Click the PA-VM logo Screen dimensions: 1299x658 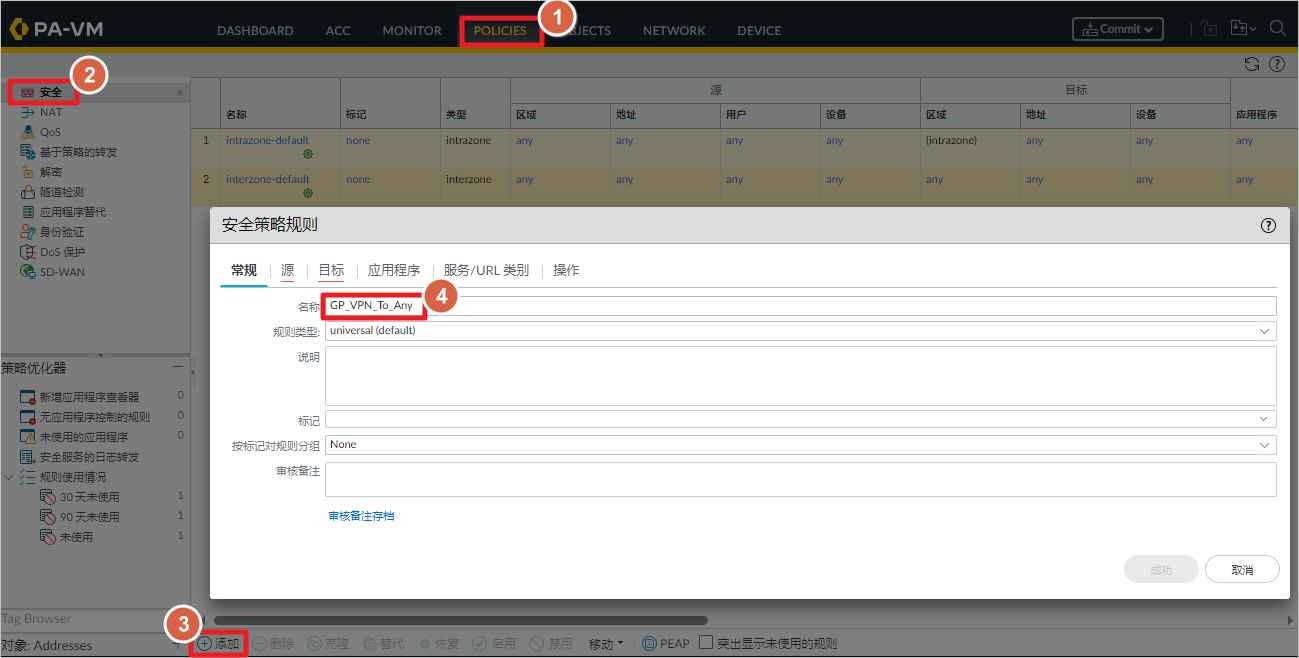click(57, 29)
